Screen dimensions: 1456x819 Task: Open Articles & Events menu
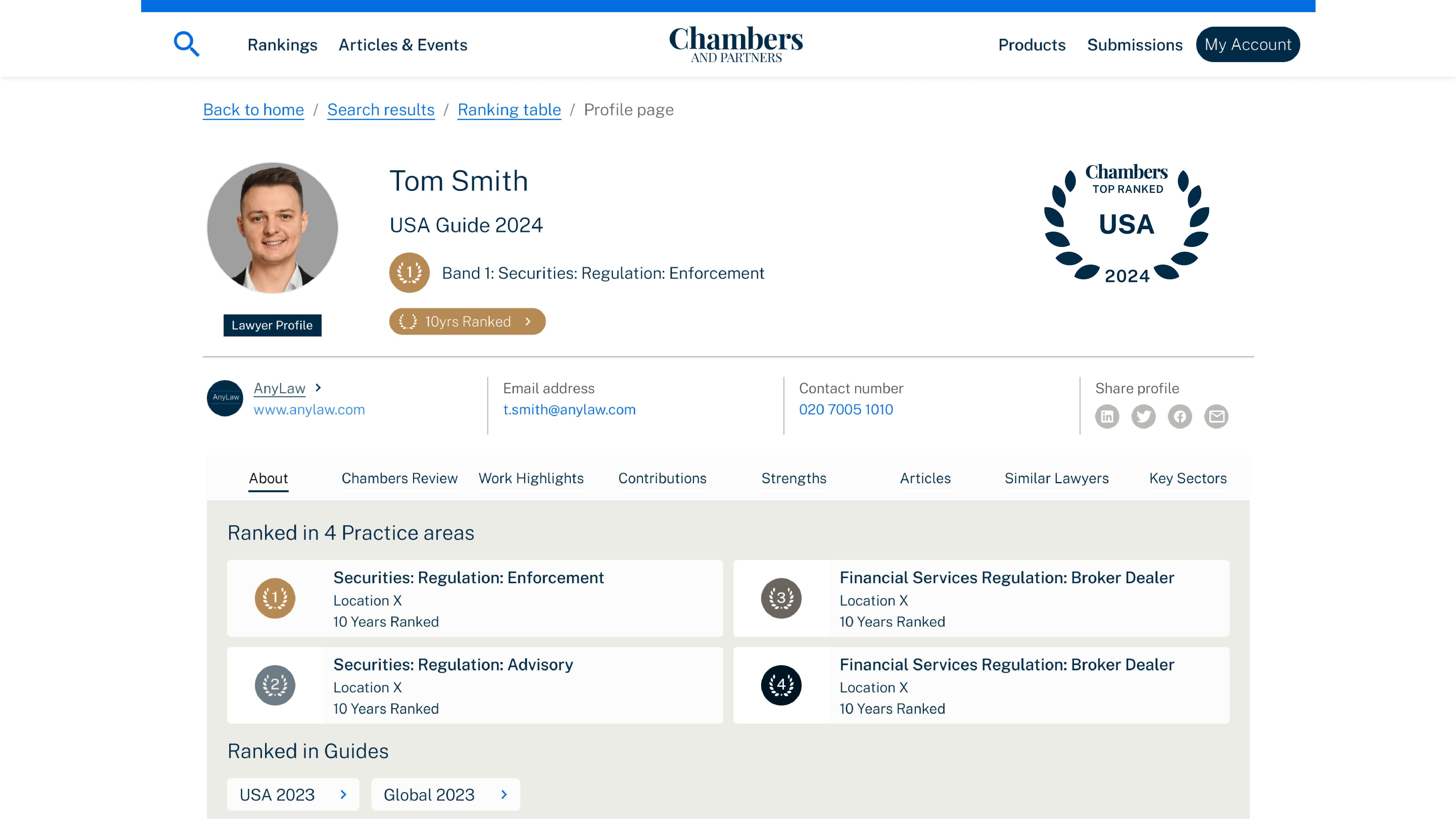pos(403,45)
